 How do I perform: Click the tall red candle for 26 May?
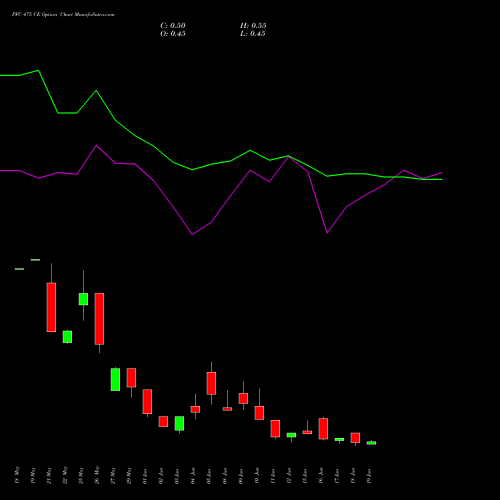pyautogui.click(x=99, y=319)
